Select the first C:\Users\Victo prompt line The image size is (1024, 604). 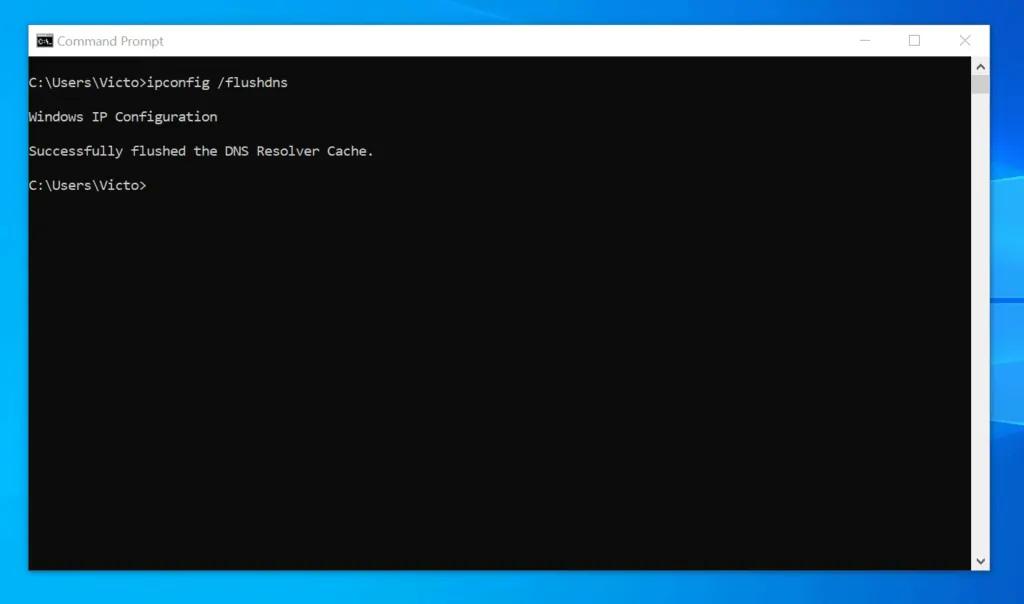tap(88, 82)
